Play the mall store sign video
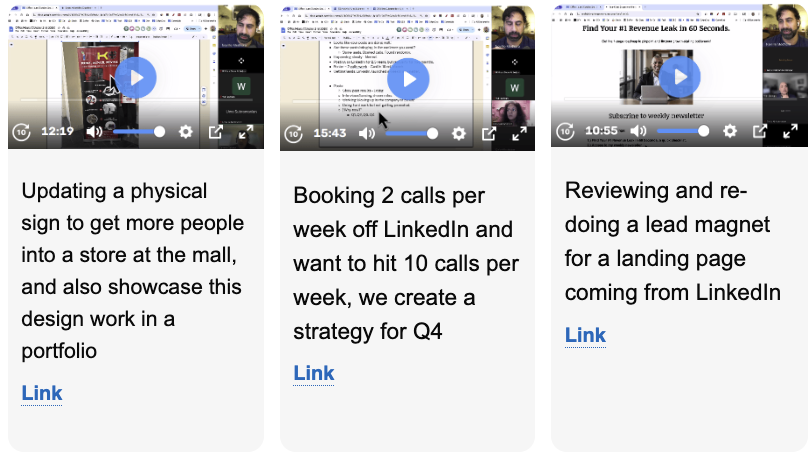The image size is (810, 462). pos(135,78)
